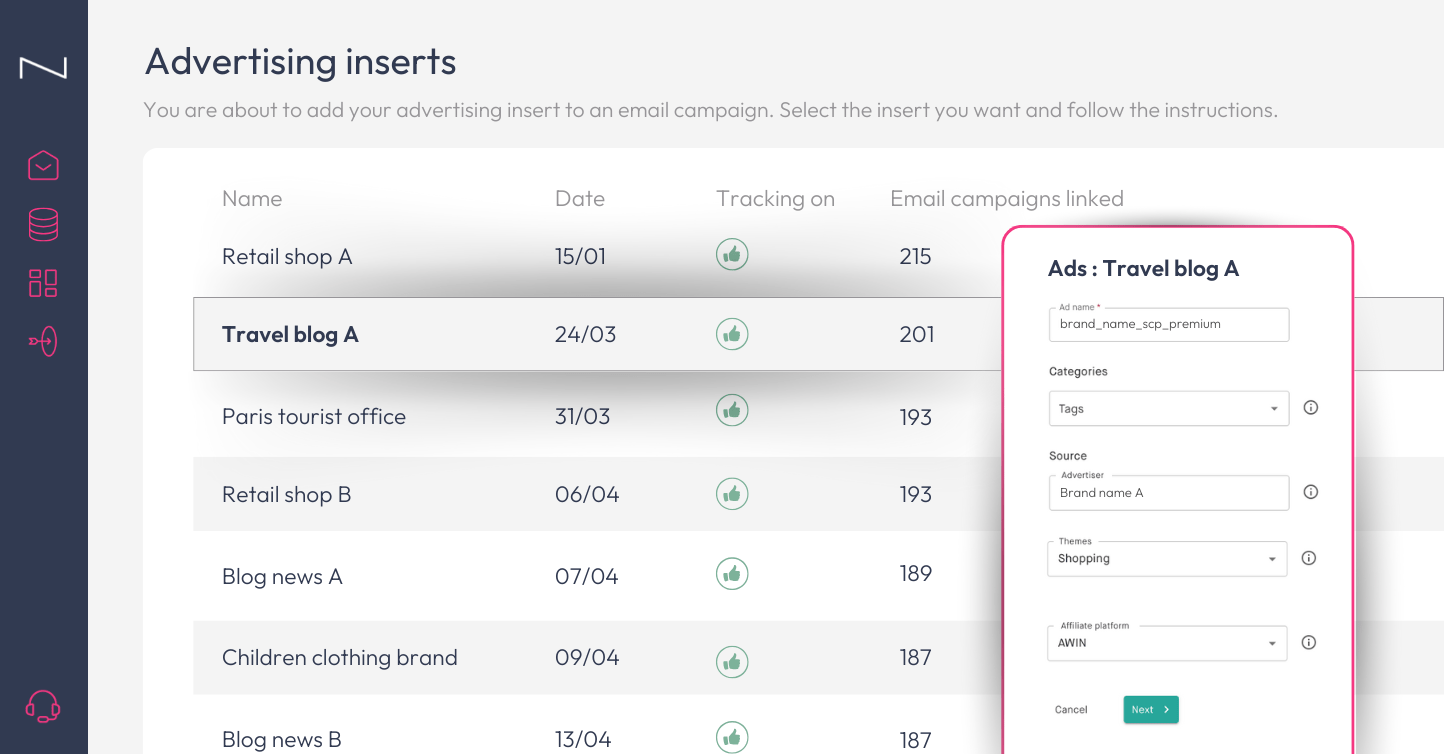This screenshot has height=754, width=1444.
Task: Expand the Tags categories dropdown
Action: 1169,408
